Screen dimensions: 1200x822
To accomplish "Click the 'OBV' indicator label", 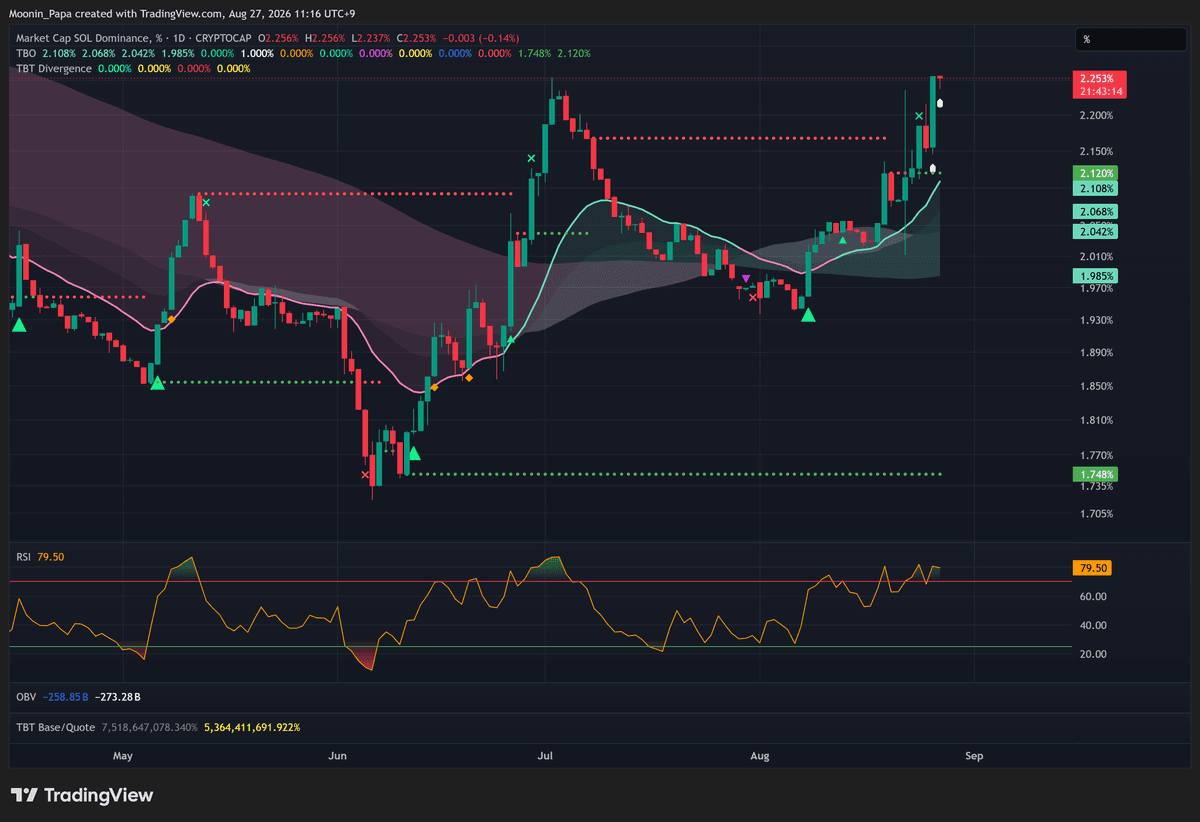I will (x=25, y=696).
